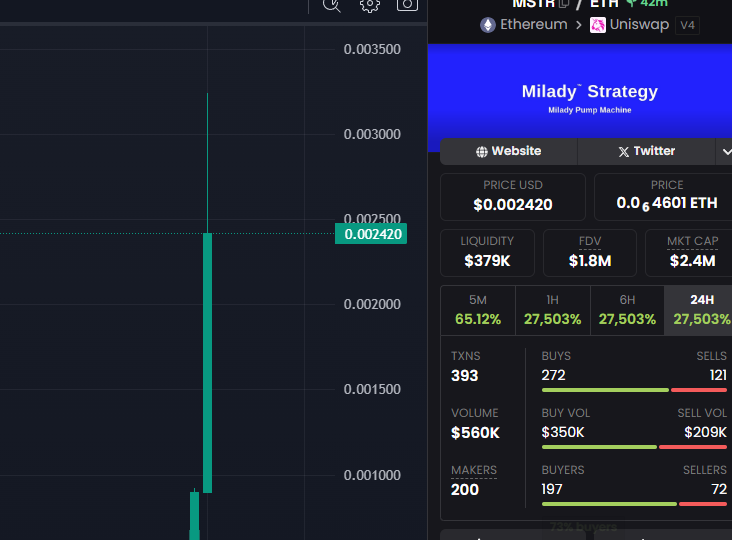Click the V4 version badge
Image resolution: width=732 pixels, height=540 pixels.
point(687,25)
